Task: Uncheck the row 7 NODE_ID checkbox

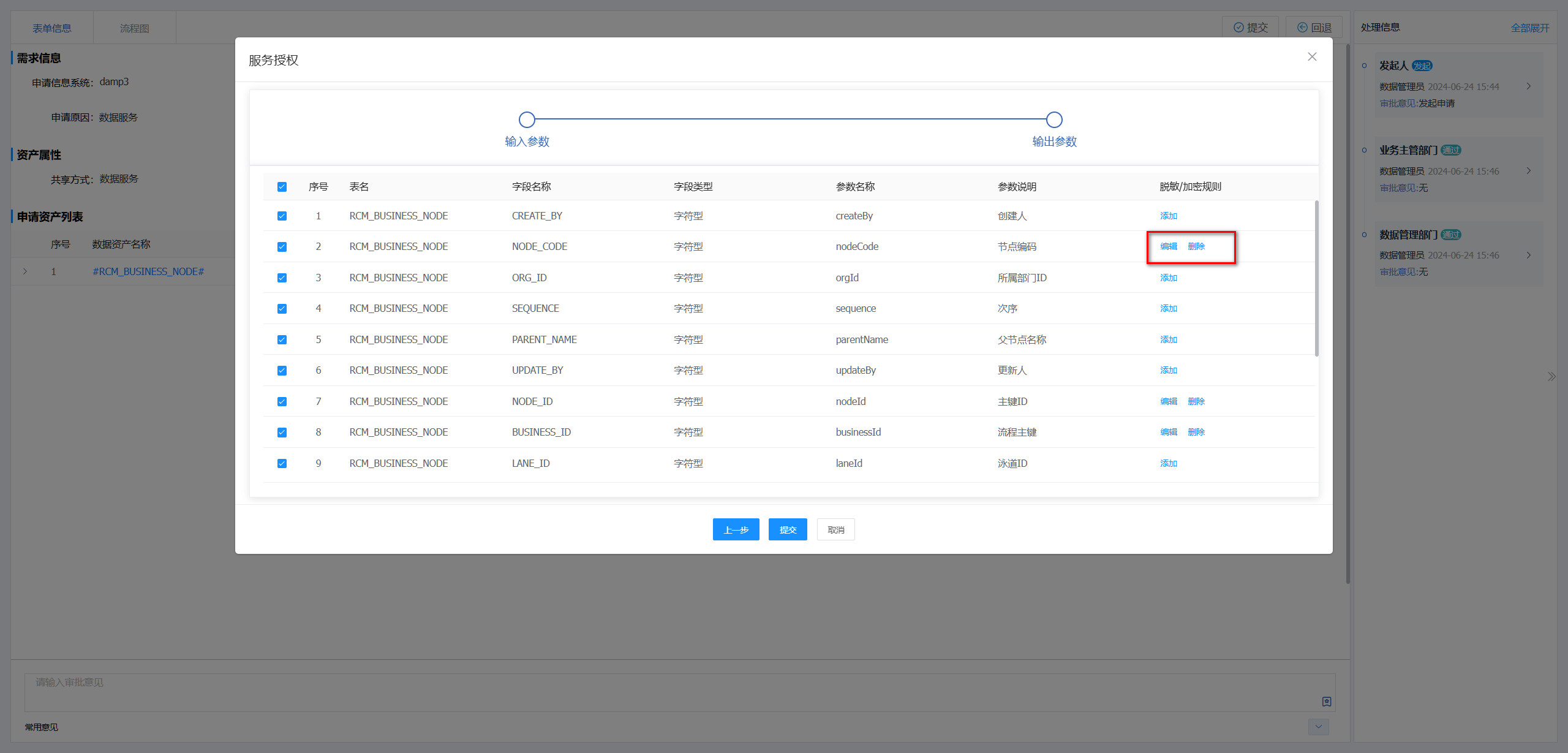Action: coord(282,402)
